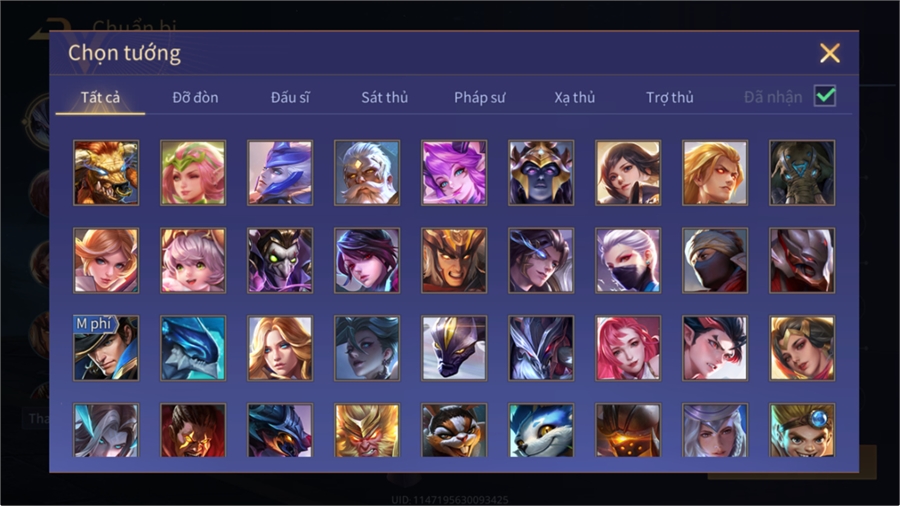Pick the blue fox hero portrait
This screenshot has width=900, height=506.
click(x=541, y=430)
